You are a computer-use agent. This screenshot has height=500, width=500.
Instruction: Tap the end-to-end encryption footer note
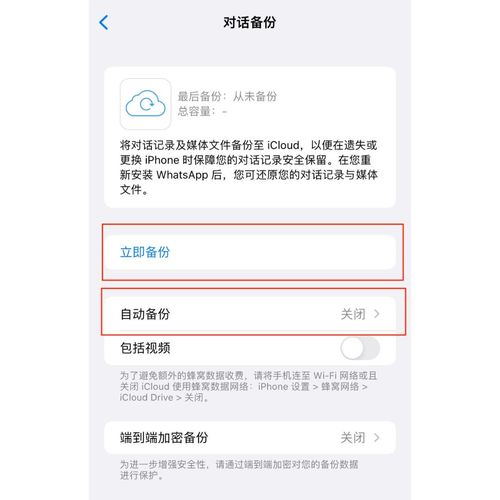[239, 470]
